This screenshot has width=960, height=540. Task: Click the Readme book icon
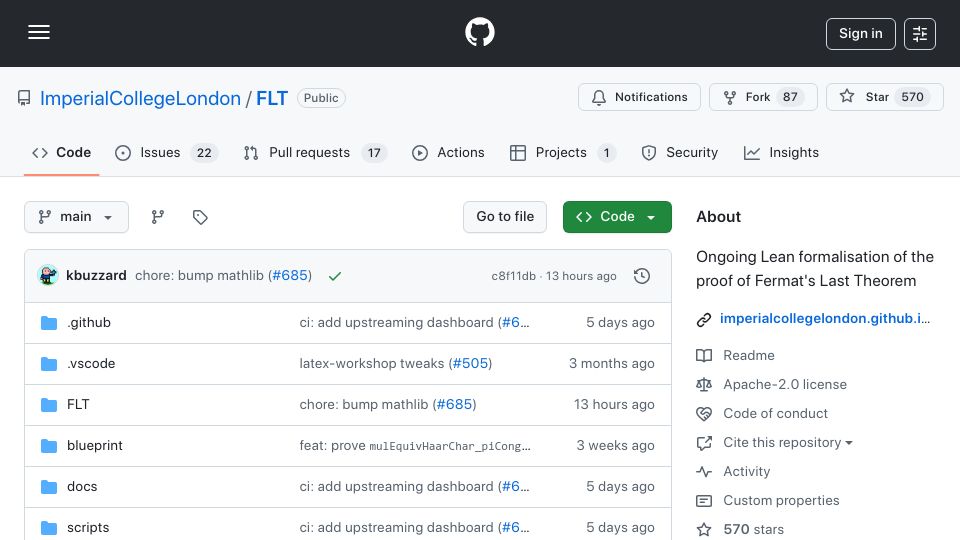tap(704, 356)
